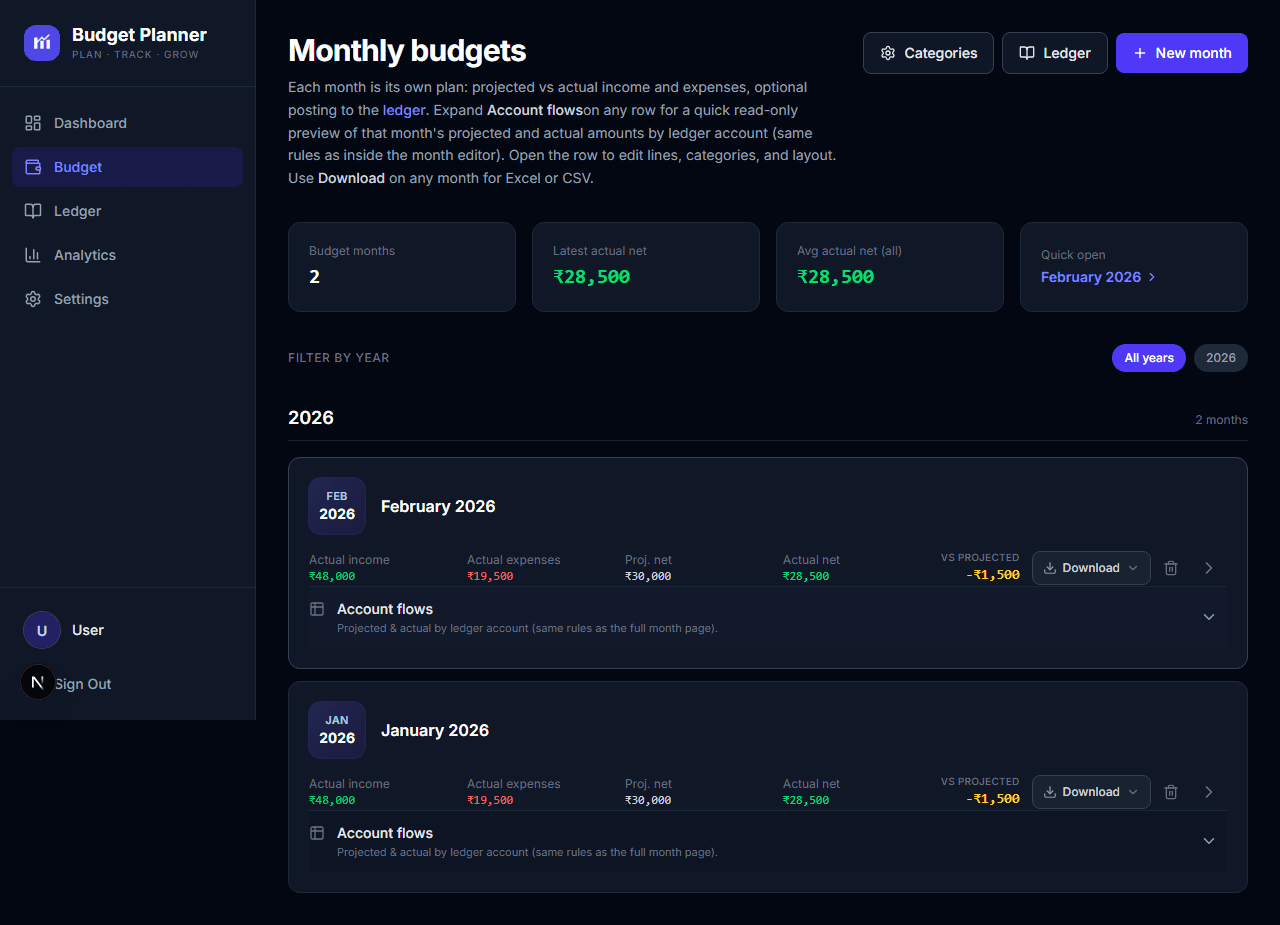Viewport: 1280px width, 925px height.
Task: Click the Analytics bar chart icon
Action: pyautogui.click(x=33, y=255)
